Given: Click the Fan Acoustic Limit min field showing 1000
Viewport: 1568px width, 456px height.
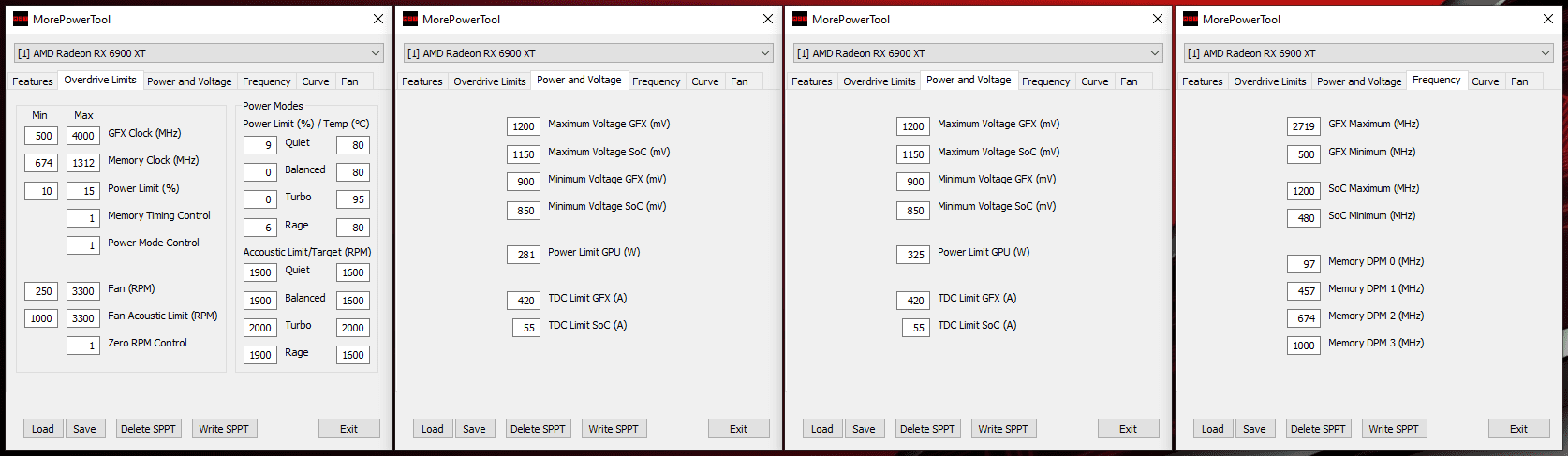Looking at the screenshot, I should click(x=43, y=318).
